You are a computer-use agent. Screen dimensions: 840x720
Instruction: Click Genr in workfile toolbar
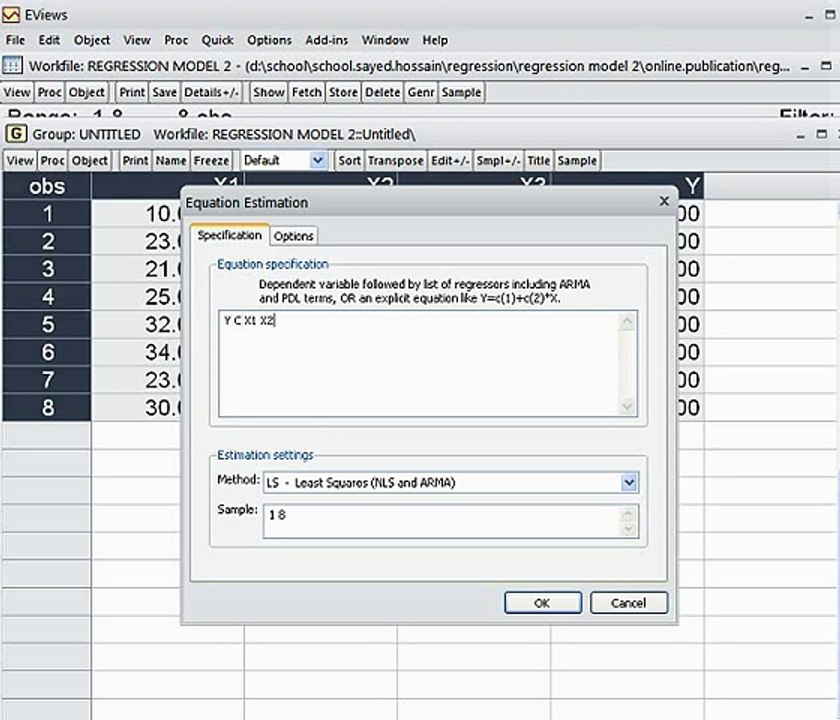[421, 92]
